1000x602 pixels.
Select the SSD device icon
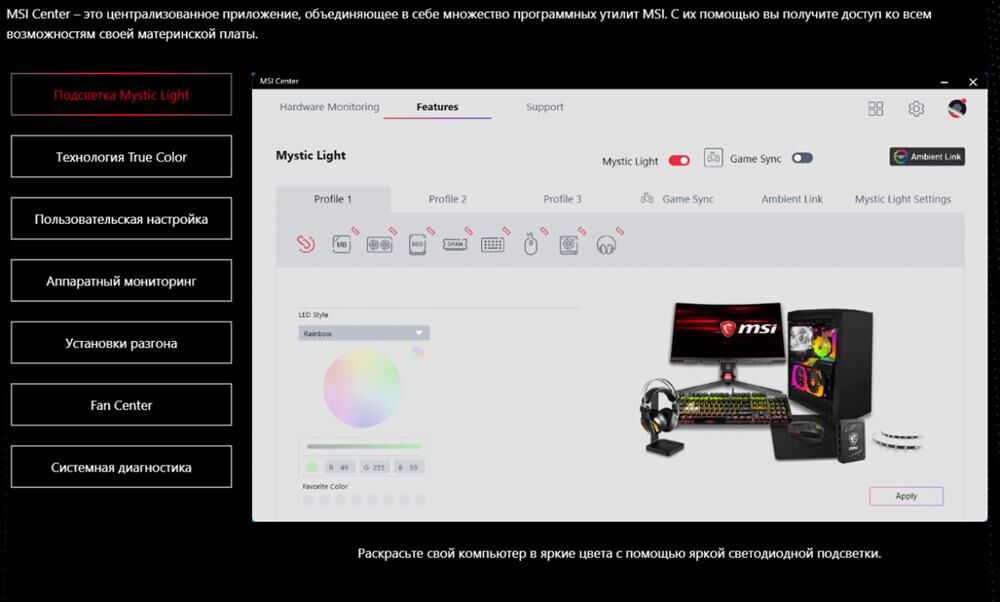pos(417,244)
